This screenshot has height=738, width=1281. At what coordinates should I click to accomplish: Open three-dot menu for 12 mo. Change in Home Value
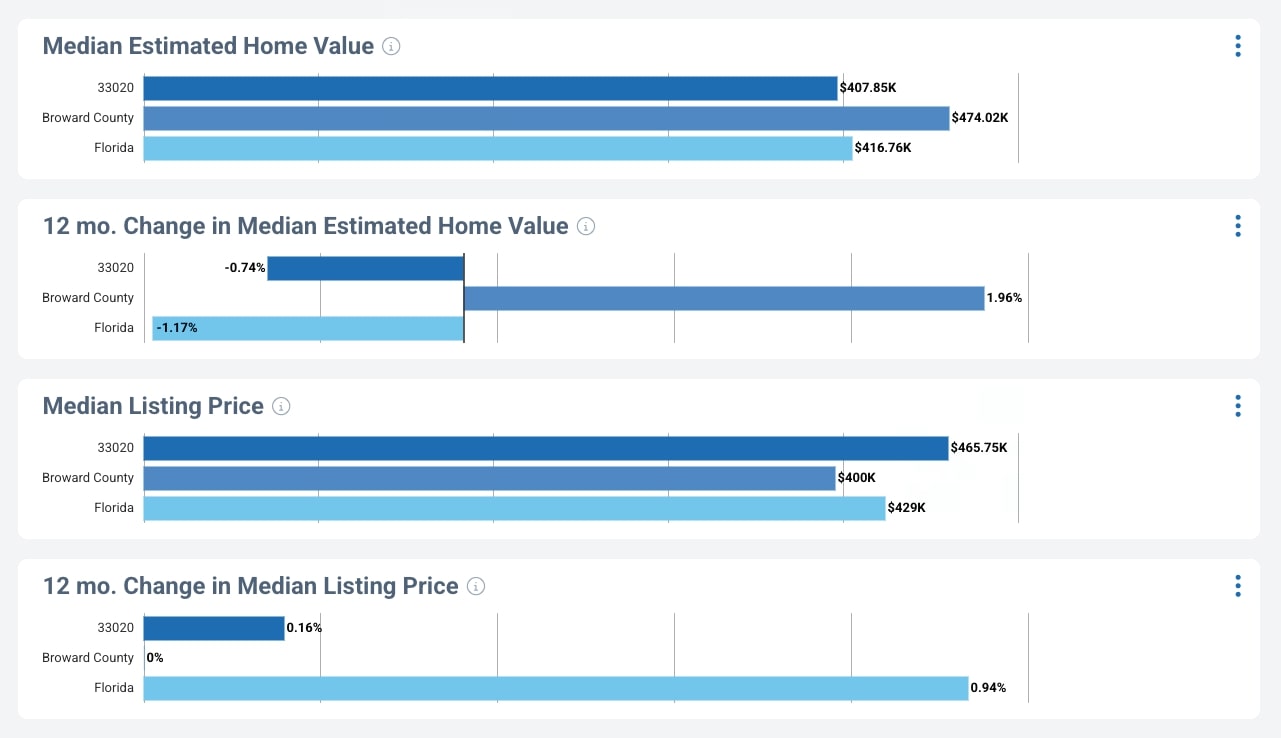(x=1238, y=226)
